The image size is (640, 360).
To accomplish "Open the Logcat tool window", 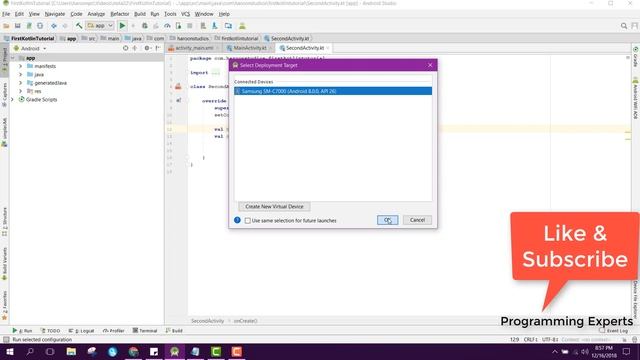I will click(82, 331).
